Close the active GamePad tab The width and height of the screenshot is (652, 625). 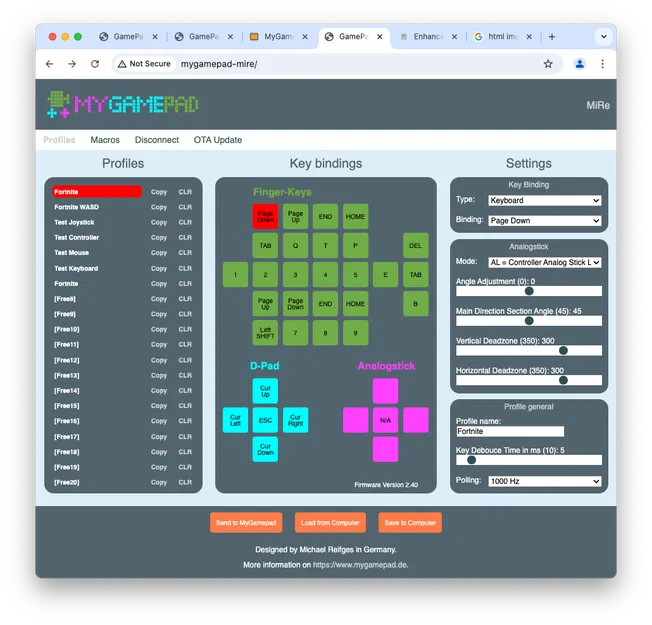(x=380, y=37)
